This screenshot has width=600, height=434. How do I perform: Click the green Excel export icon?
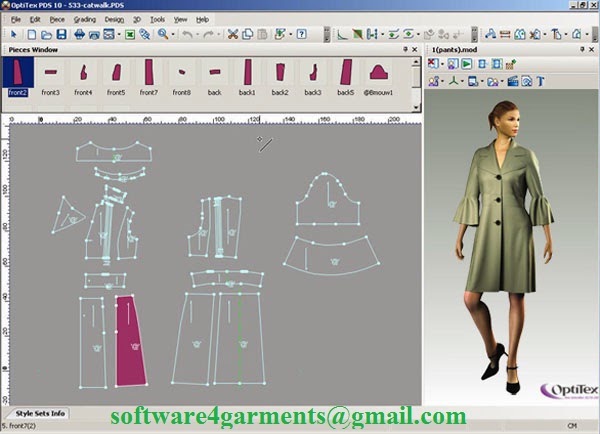pyautogui.click(x=130, y=35)
